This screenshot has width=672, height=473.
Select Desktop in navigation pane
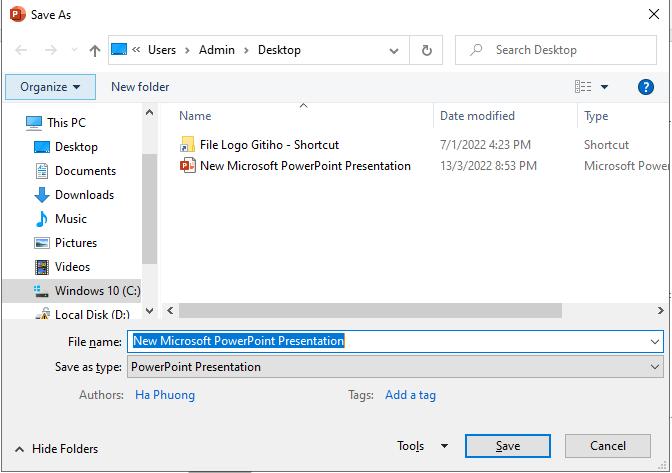point(76,147)
